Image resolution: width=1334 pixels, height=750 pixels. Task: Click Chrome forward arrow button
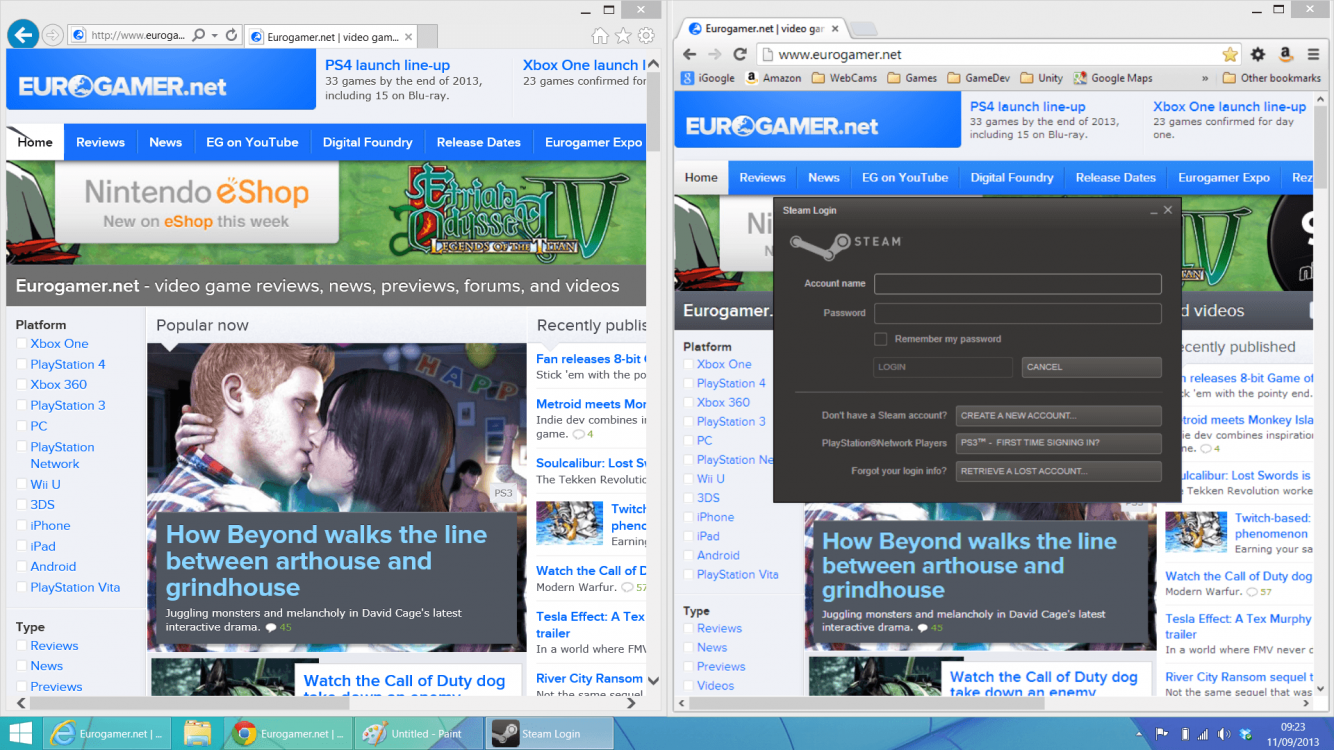(x=714, y=54)
